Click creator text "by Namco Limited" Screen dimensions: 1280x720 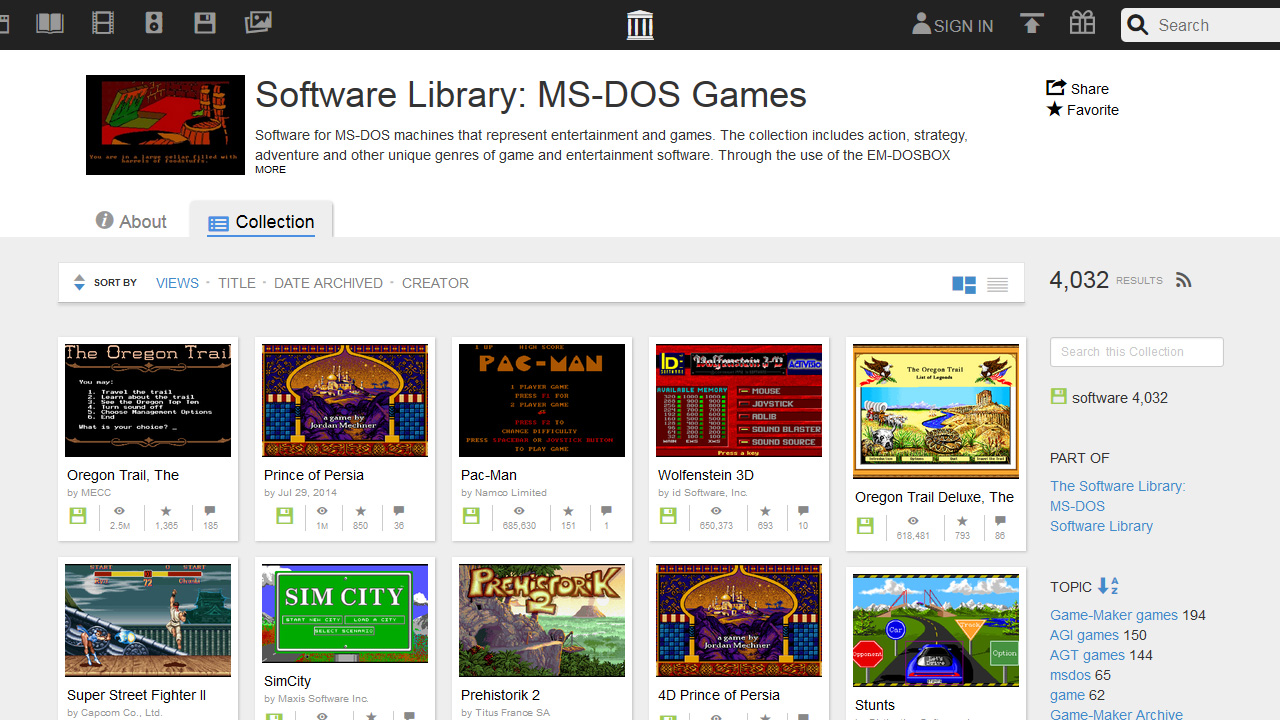pos(504,493)
